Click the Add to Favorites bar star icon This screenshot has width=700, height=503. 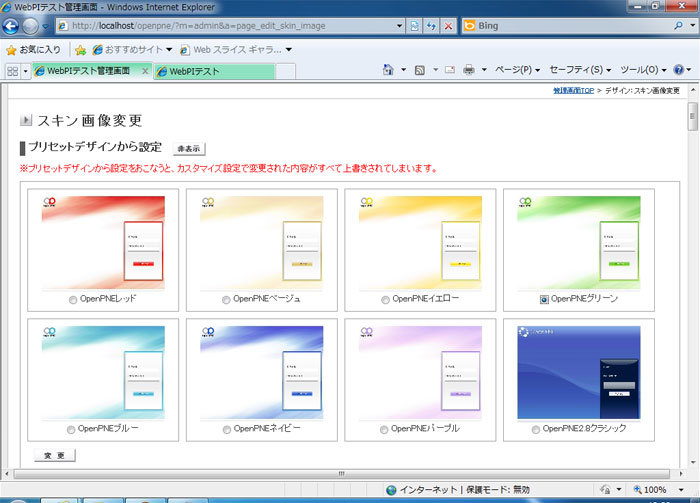(80, 50)
